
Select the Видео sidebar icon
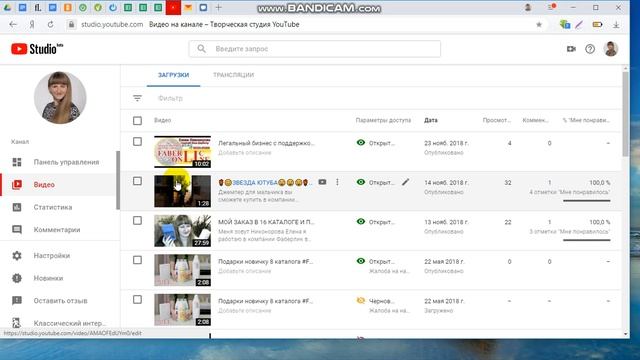tap(17, 184)
